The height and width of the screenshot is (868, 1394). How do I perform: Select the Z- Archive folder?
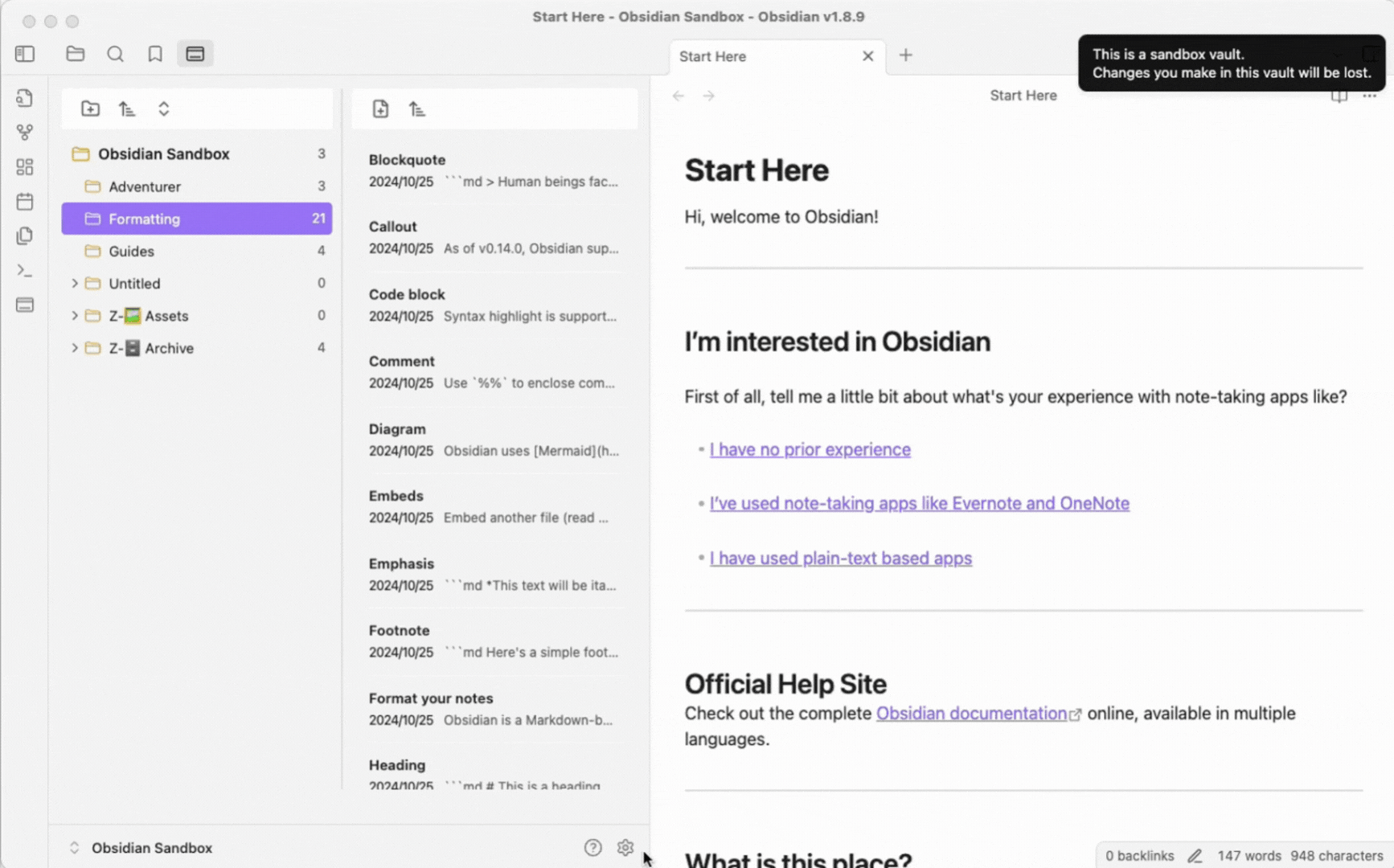coord(197,348)
